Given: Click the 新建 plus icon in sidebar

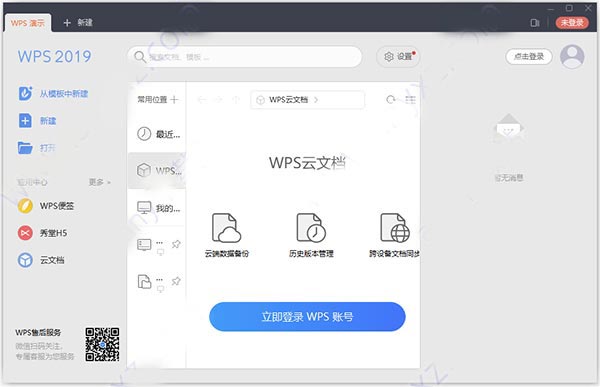Looking at the screenshot, I should pos(25,121).
